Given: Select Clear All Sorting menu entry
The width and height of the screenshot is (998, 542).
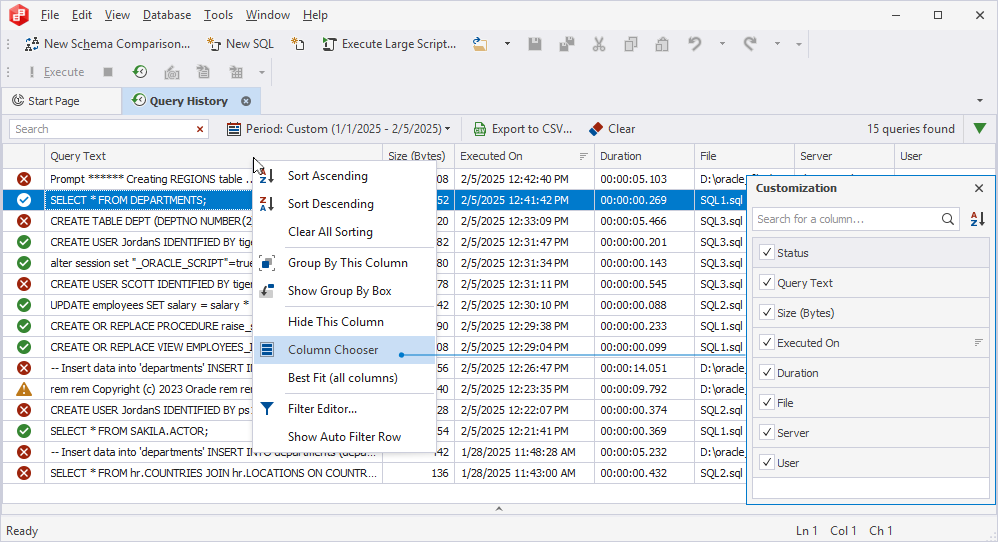Looking at the screenshot, I should pos(344,232).
